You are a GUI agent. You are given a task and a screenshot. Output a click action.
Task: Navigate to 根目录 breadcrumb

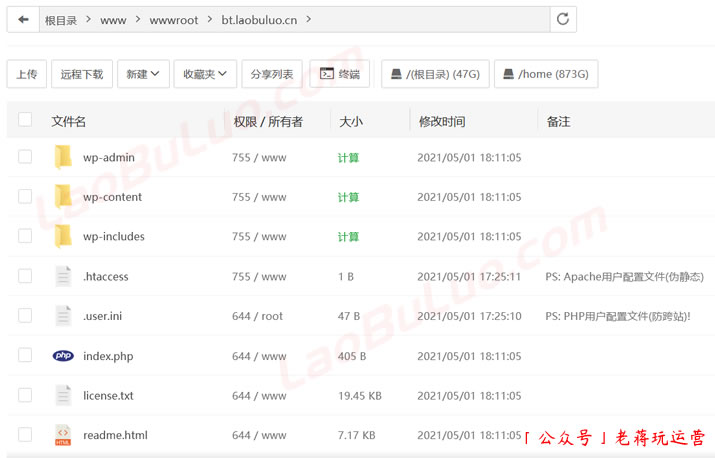coord(61,20)
